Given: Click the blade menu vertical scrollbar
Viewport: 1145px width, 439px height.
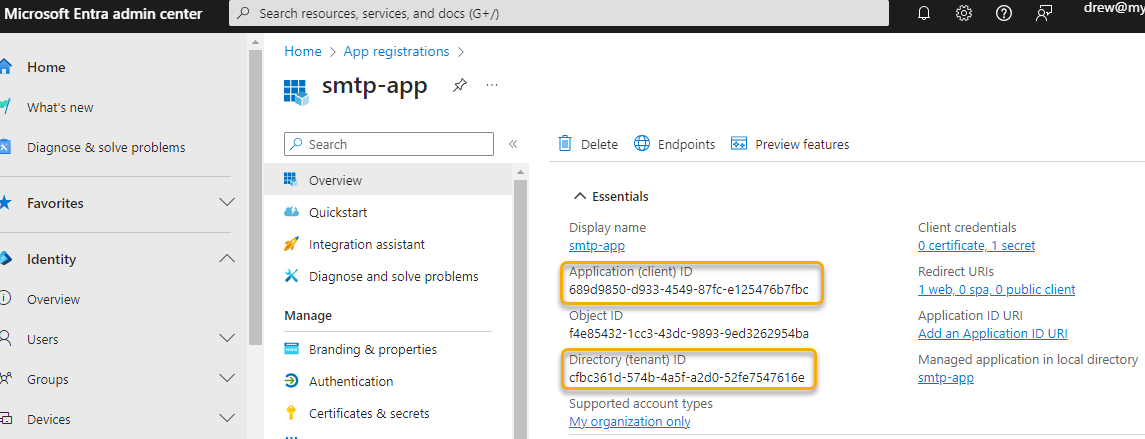Looking at the screenshot, I should click(x=520, y=307).
